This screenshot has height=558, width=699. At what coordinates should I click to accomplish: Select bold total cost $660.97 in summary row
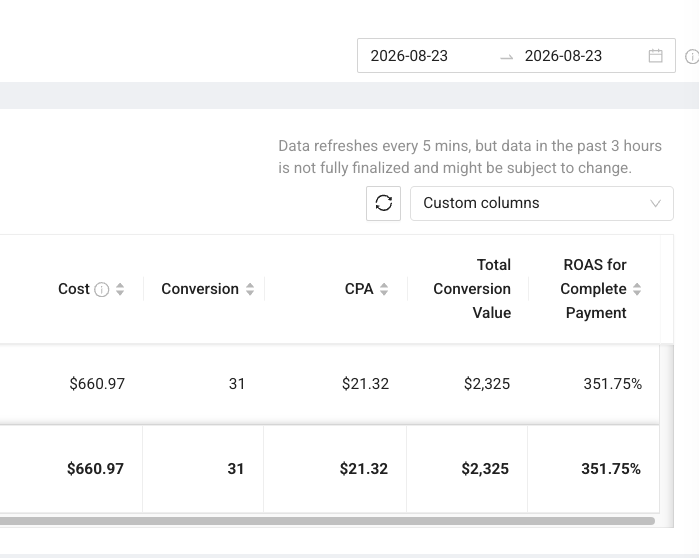tap(95, 469)
